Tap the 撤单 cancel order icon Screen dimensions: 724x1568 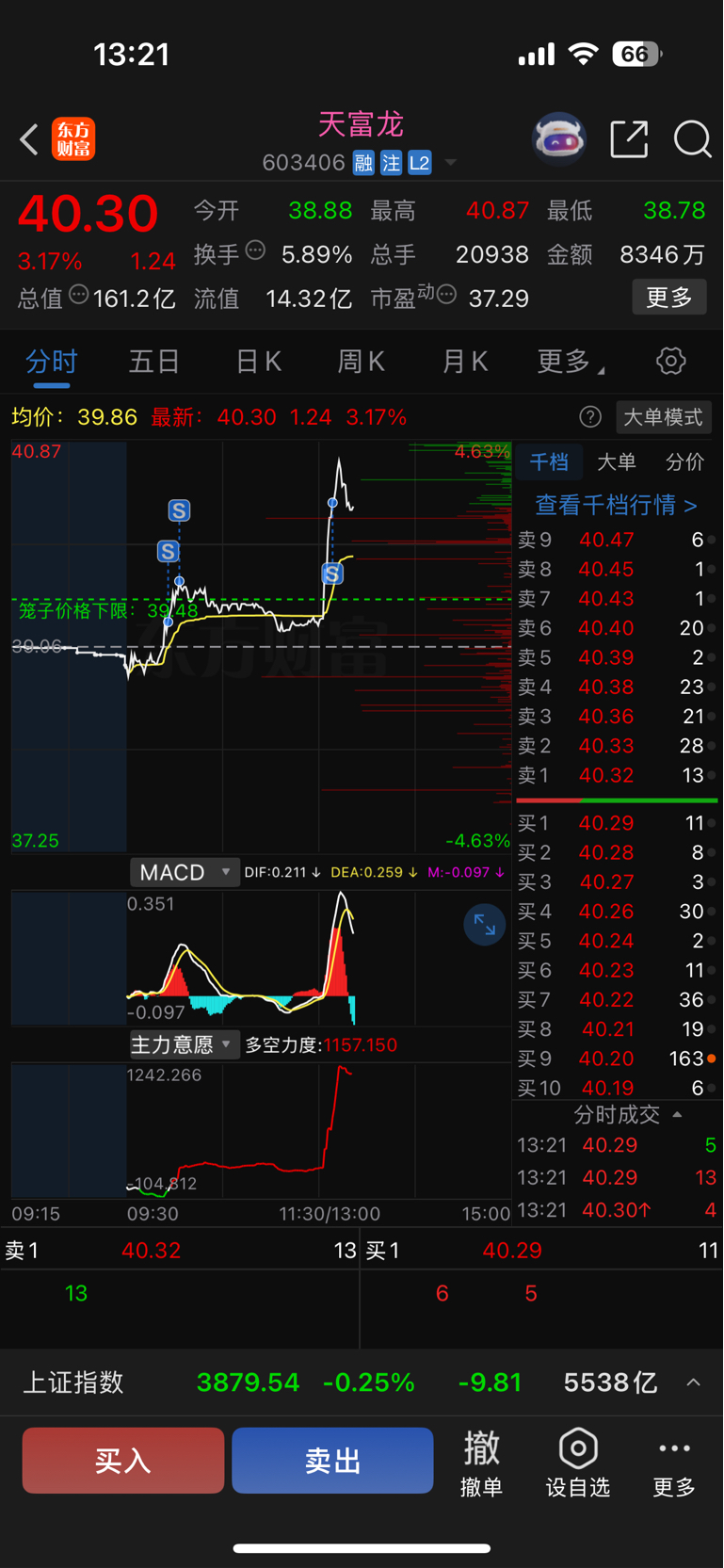coord(481,1462)
